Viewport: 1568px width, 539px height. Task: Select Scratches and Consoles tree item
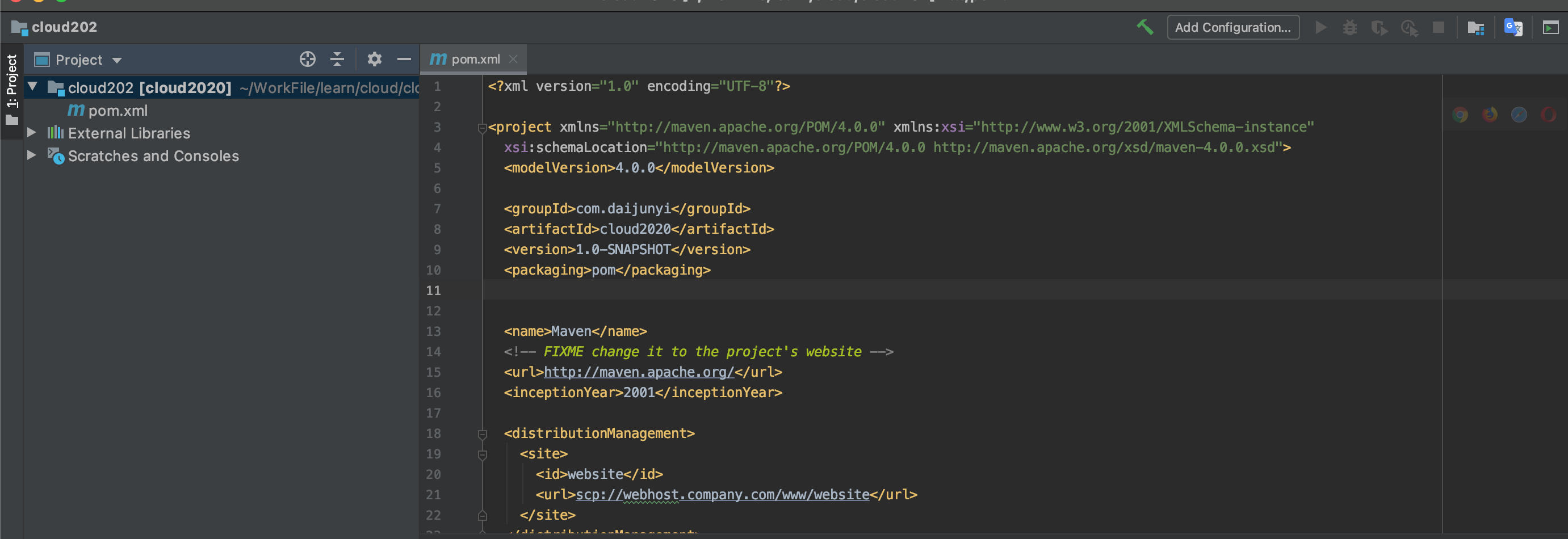[x=143, y=155]
